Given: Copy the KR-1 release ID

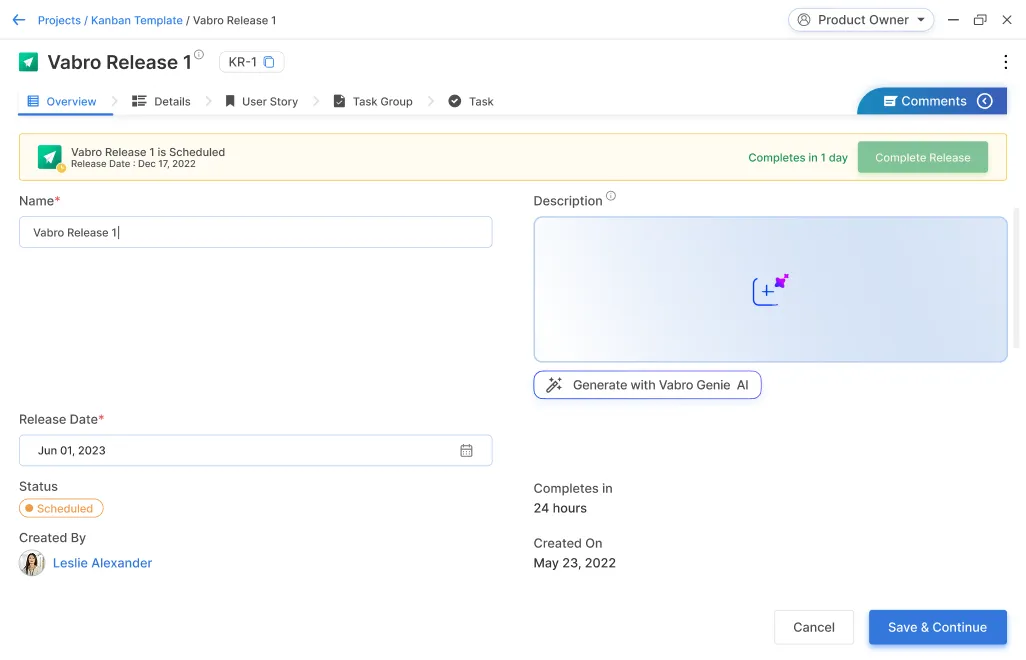Looking at the screenshot, I should tap(269, 62).
